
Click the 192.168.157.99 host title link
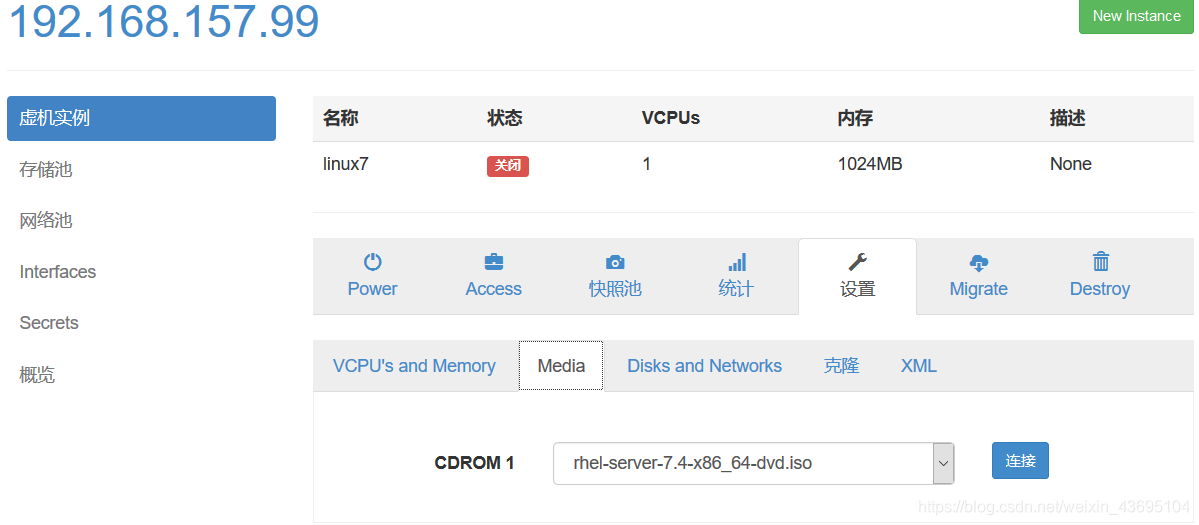pos(164,21)
